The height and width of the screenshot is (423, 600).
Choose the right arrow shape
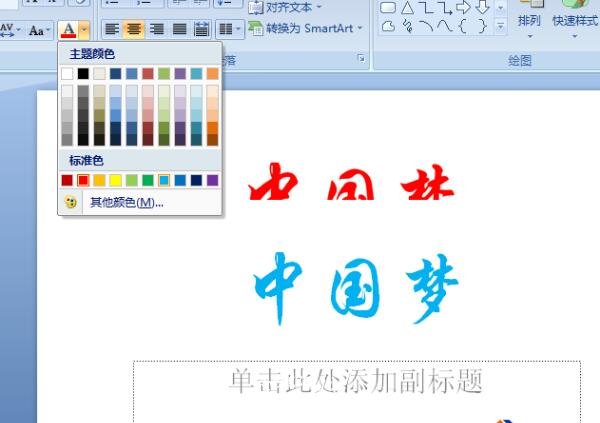tap(463, 8)
